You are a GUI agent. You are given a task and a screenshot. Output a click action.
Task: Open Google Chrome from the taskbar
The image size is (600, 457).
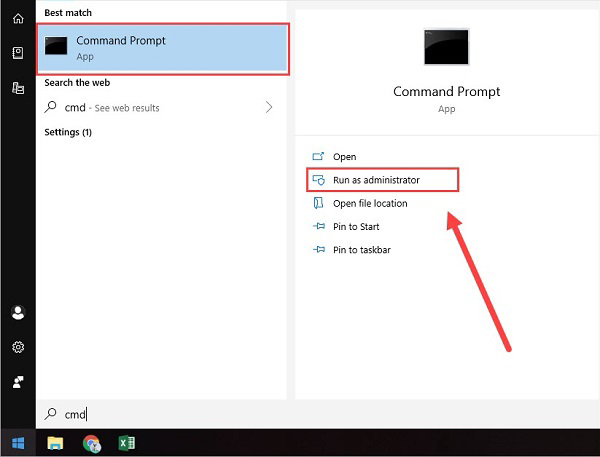91,444
